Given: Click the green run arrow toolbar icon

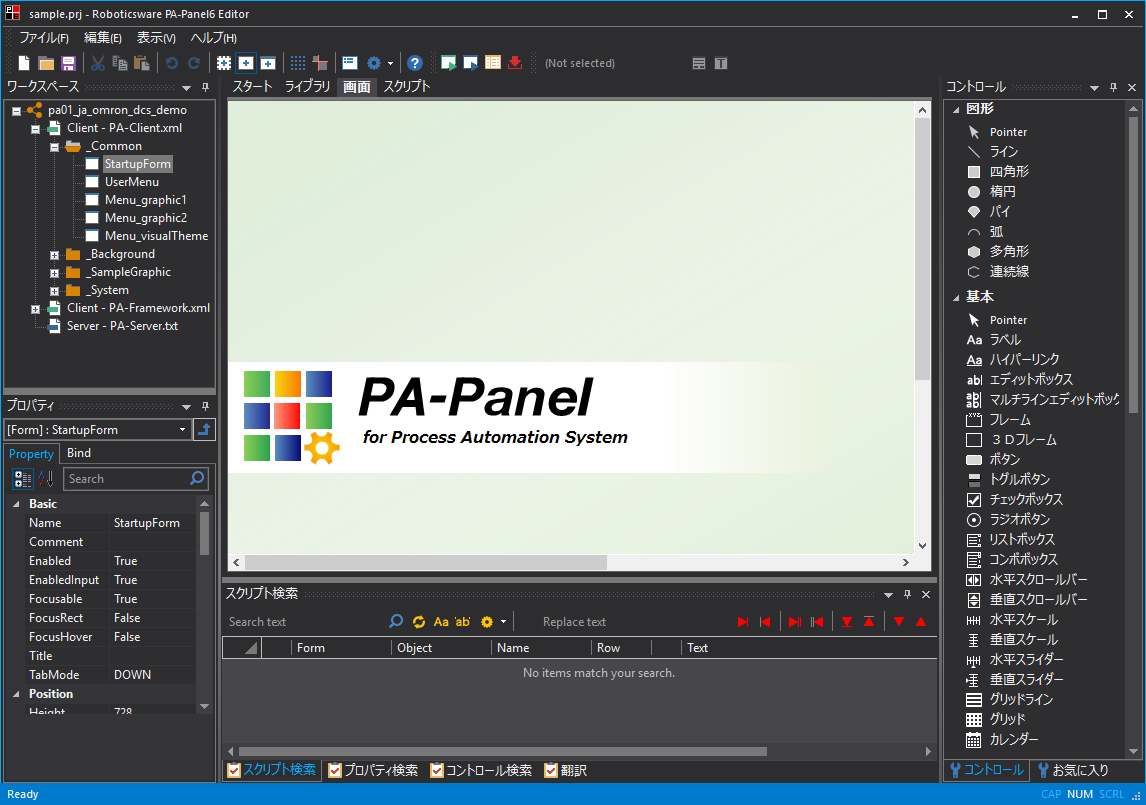Looking at the screenshot, I should pyautogui.click(x=449, y=64).
